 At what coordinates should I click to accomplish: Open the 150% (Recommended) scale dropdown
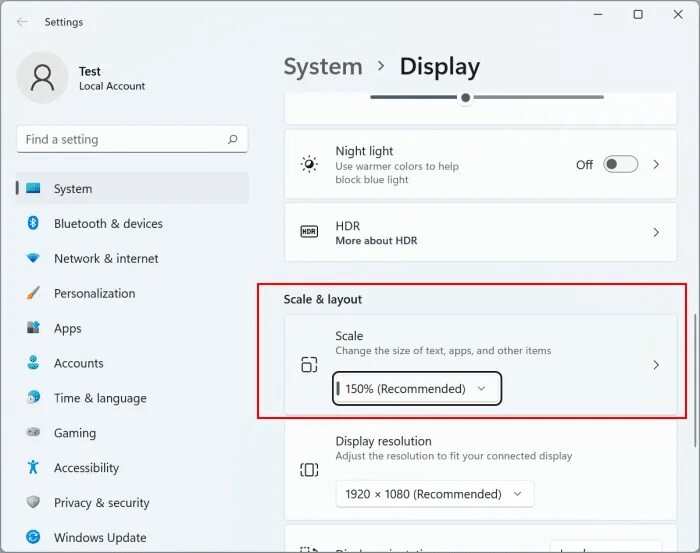[x=417, y=389]
